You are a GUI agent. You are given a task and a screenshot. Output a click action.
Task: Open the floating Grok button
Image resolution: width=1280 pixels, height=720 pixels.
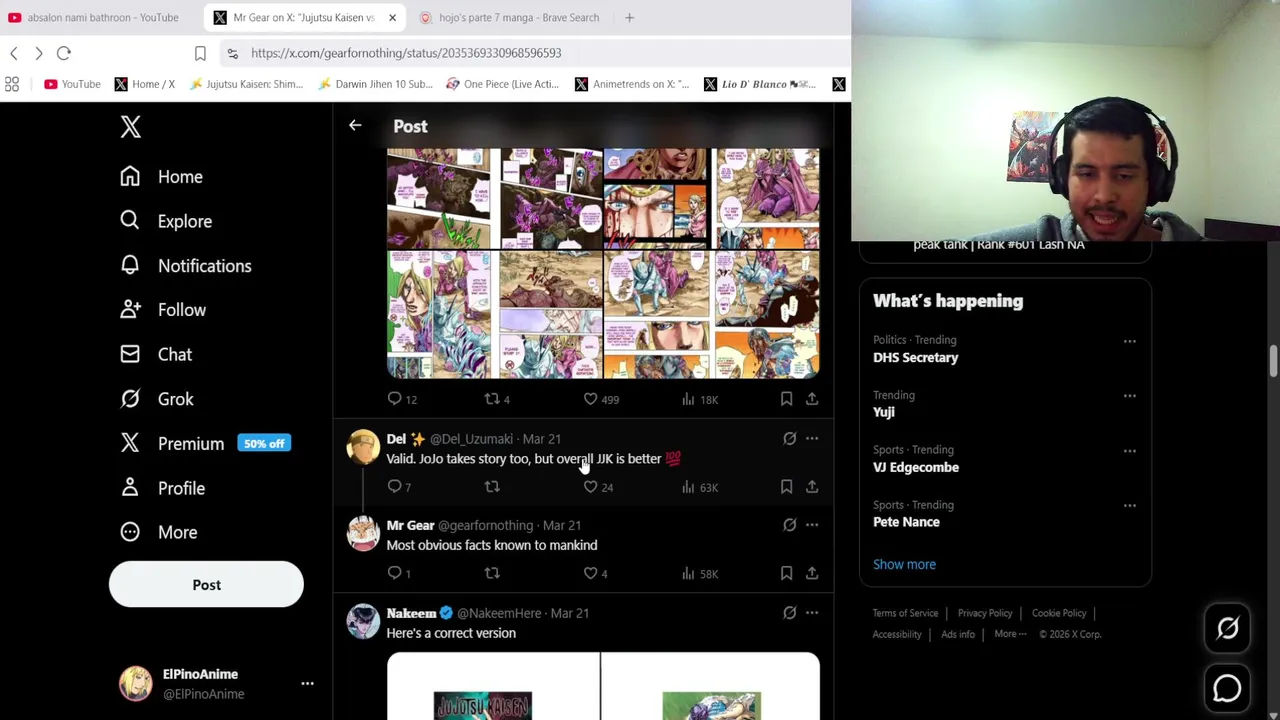[1227, 628]
